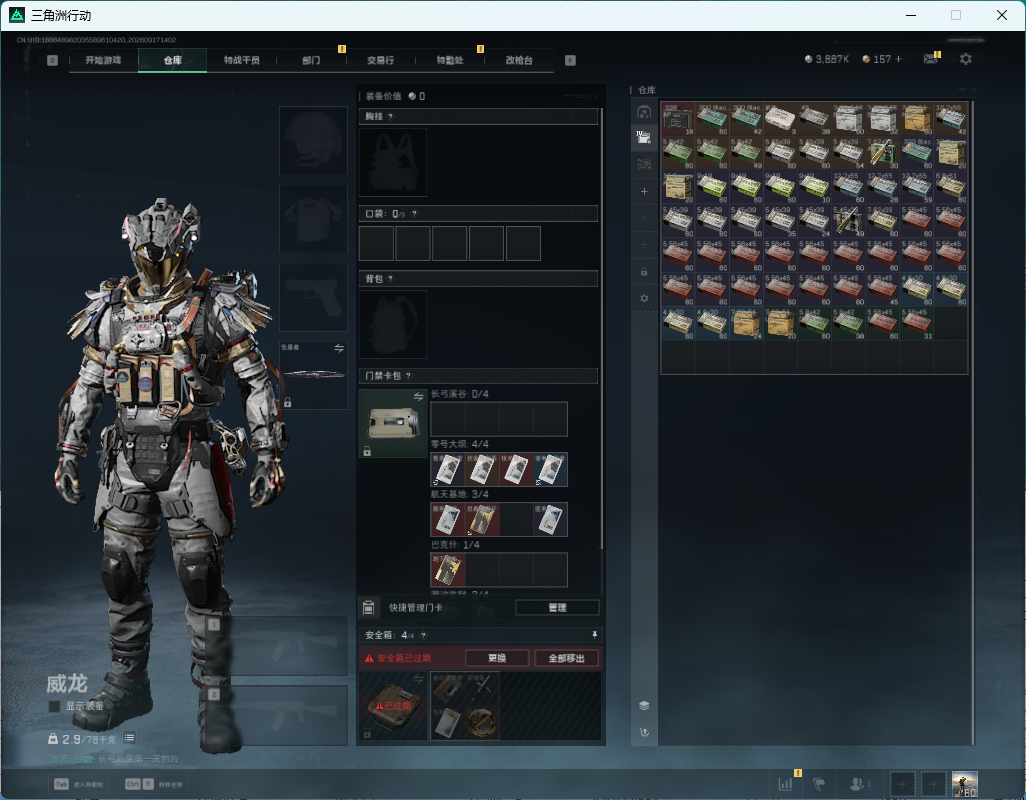The height and width of the screenshot is (800, 1026).
Task: Switch to the 特战干员 tab
Action: 241,60
